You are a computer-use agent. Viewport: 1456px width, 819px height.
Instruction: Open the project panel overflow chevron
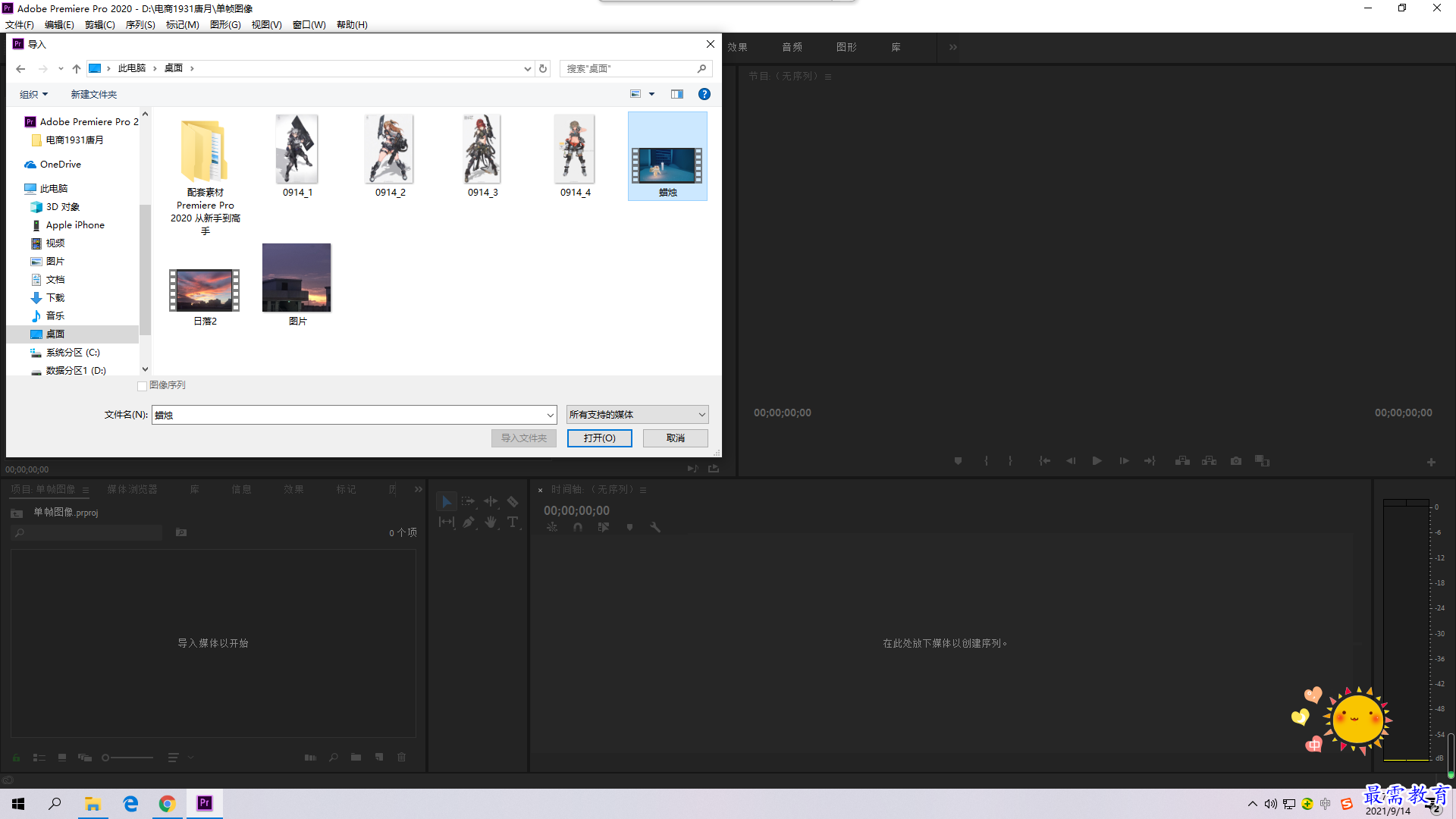click(419, 490)
